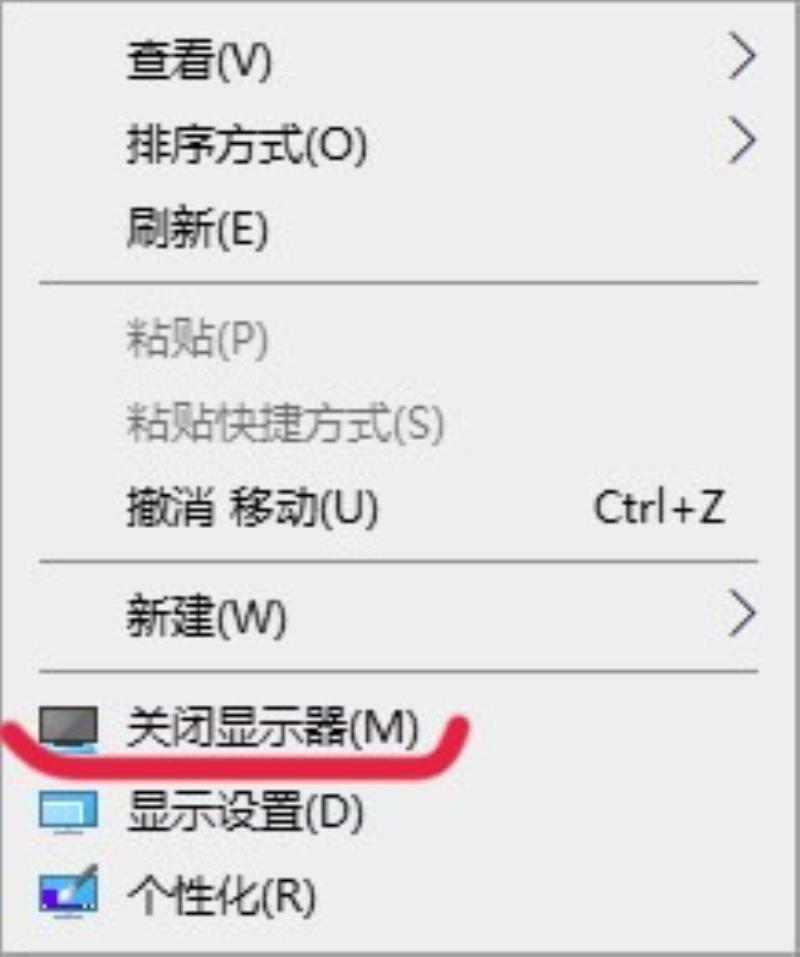Expand the 排序方式(O) submenu arrow

743,141
